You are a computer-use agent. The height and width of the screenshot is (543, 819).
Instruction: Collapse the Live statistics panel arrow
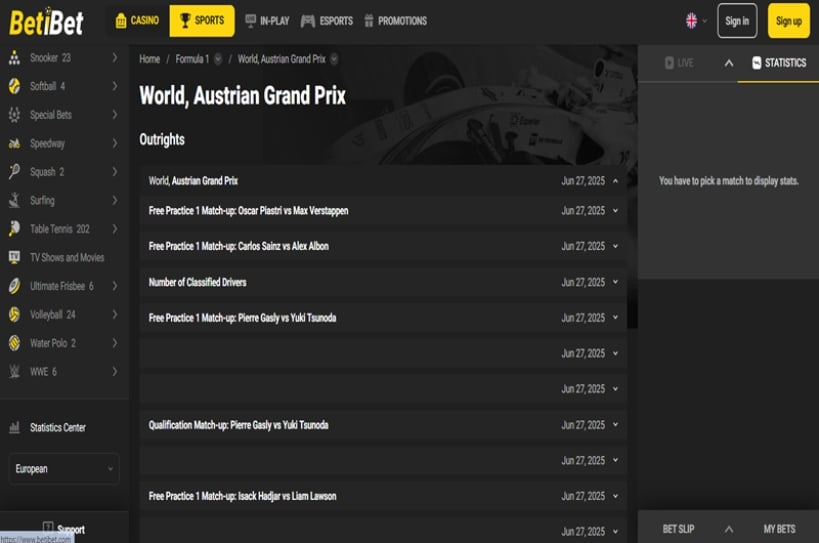tap(729, 63)
